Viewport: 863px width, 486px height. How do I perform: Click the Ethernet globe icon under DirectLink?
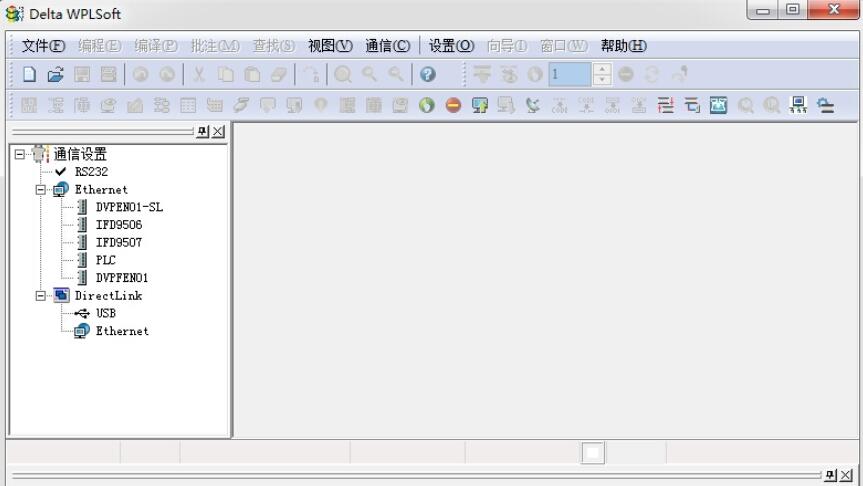[81, 331]
